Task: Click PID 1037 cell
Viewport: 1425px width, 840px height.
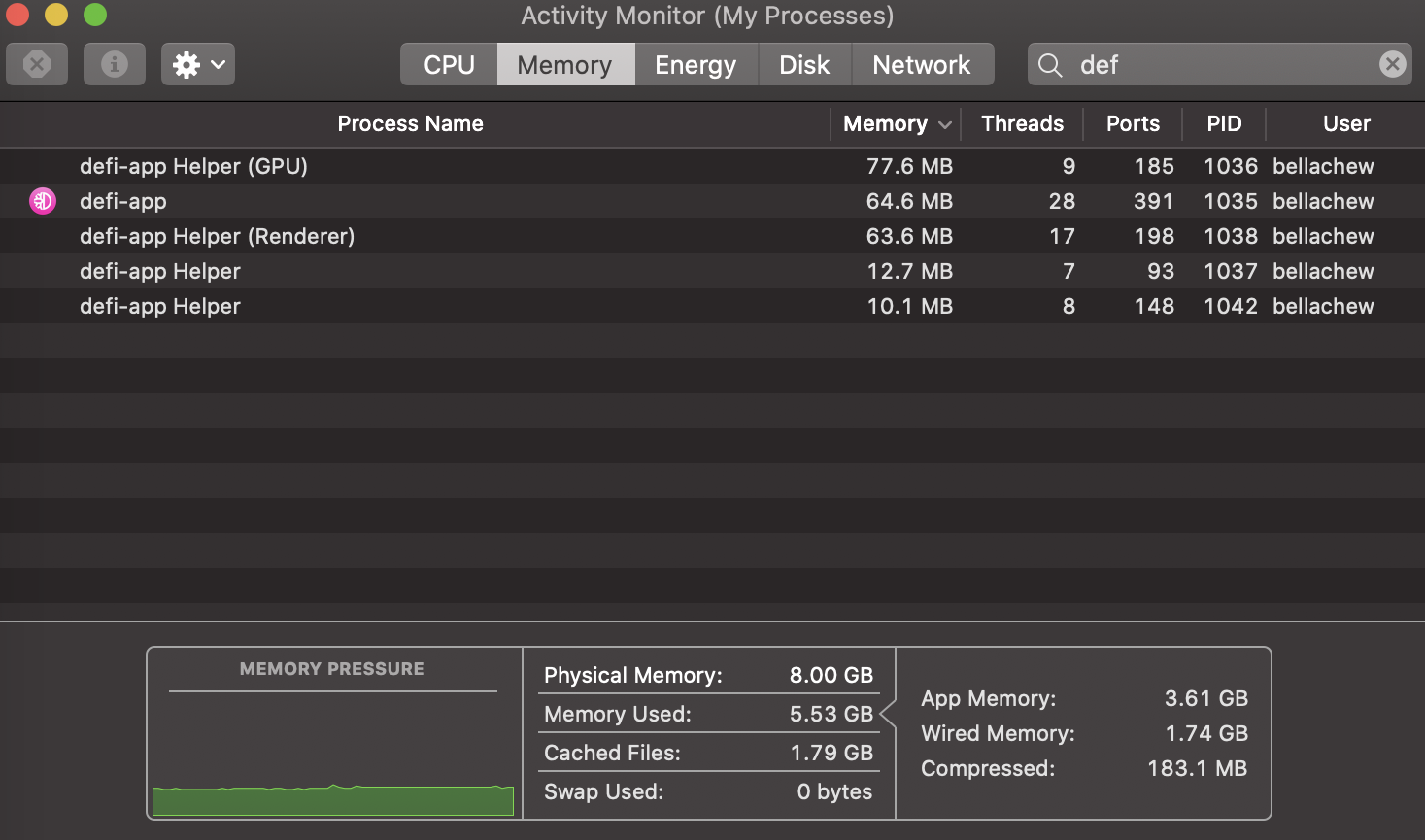Action: click(1231, 271)
